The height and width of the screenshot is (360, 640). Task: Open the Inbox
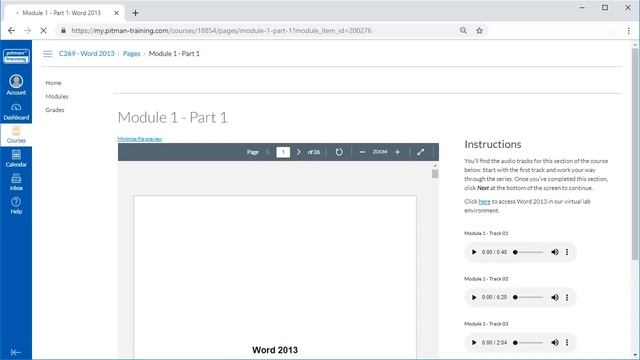pos(16,182)
